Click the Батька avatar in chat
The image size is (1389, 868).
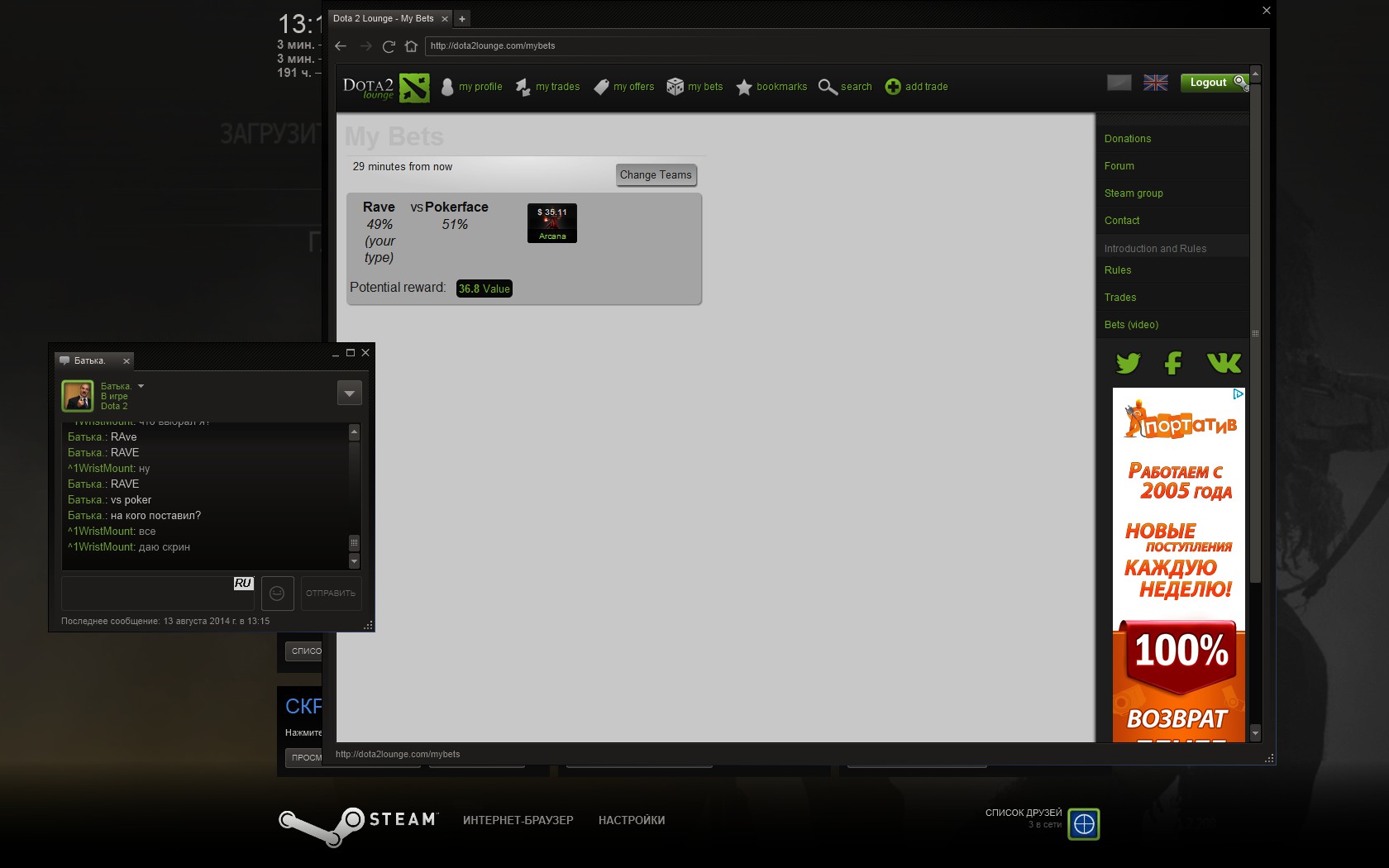[78, 396]
